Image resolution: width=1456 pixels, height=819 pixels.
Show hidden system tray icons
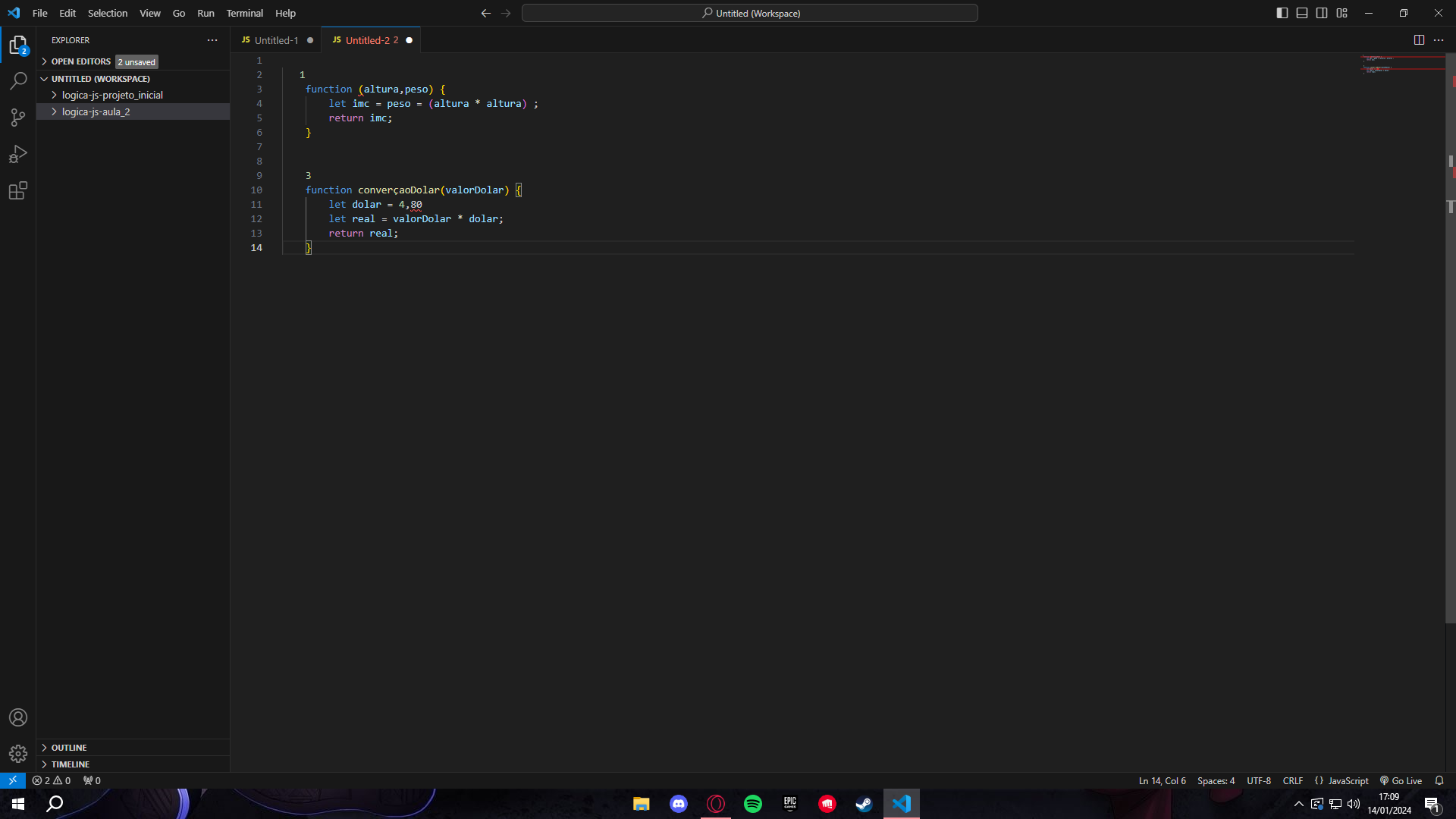pyautogui.click(x=1298, y=804)
